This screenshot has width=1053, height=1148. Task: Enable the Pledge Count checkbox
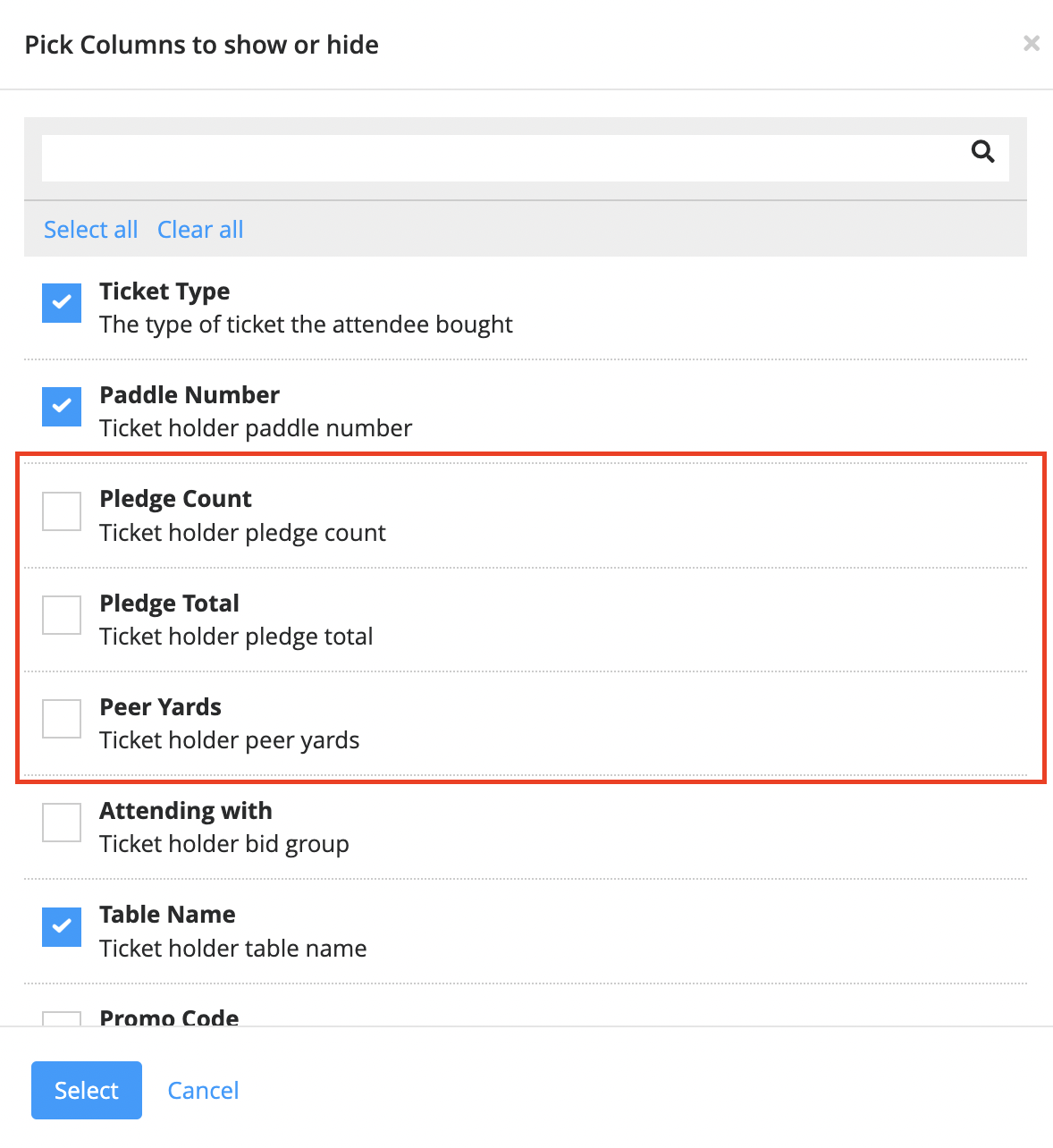(x=62, y=511)
